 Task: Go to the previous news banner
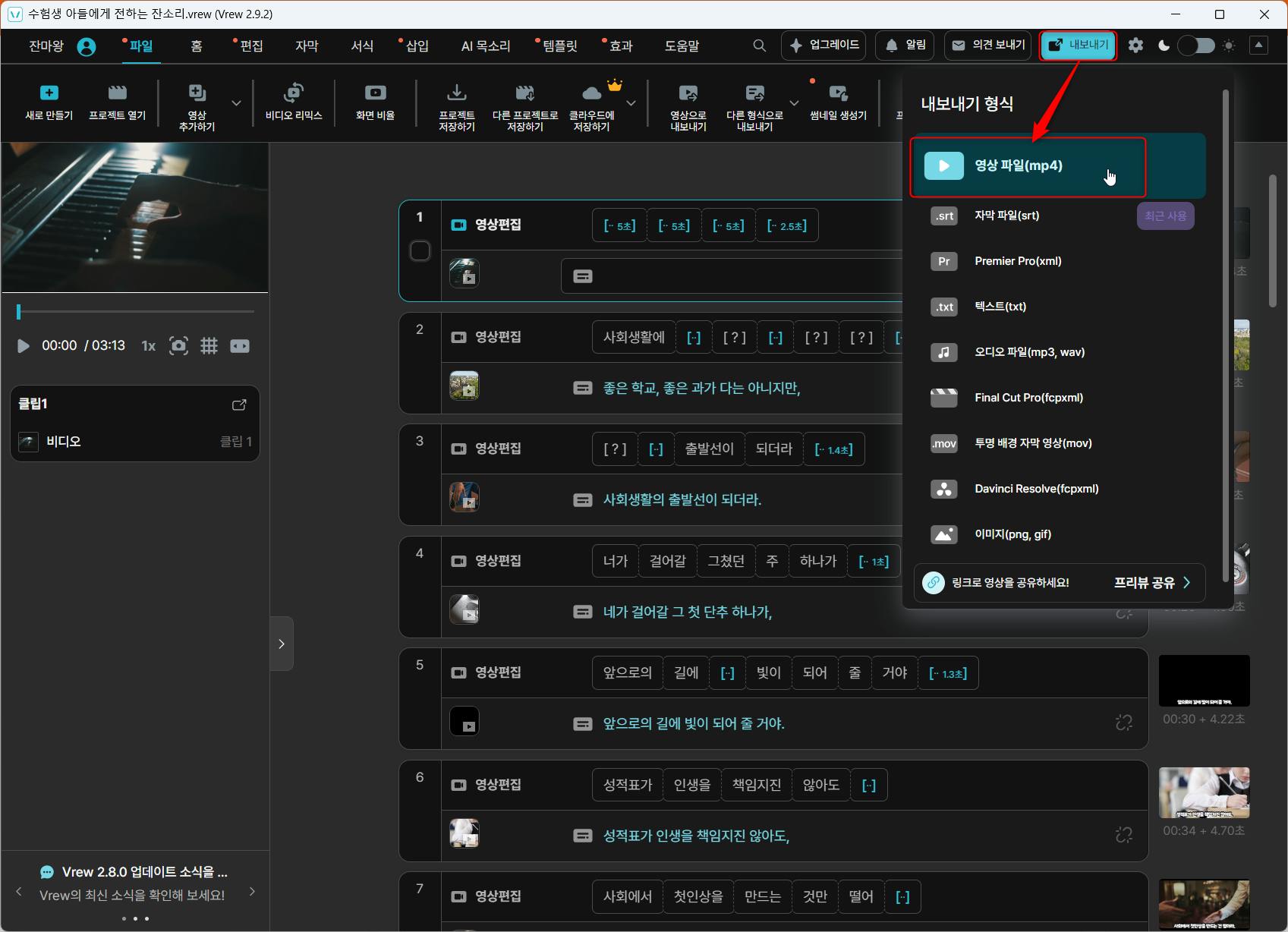pyautogui.click(x=19, y=892)
